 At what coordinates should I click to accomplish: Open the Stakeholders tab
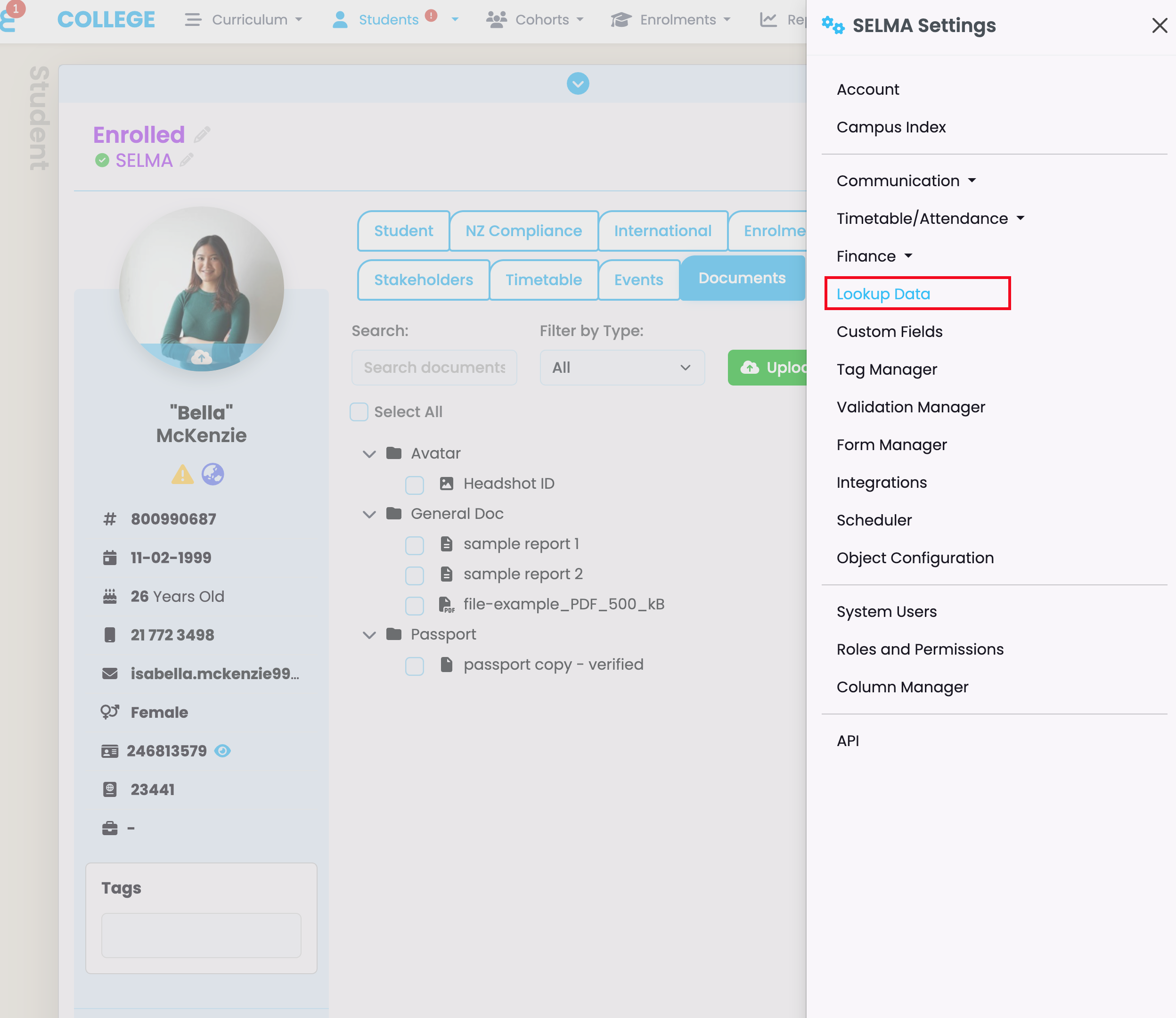[423, 279]
